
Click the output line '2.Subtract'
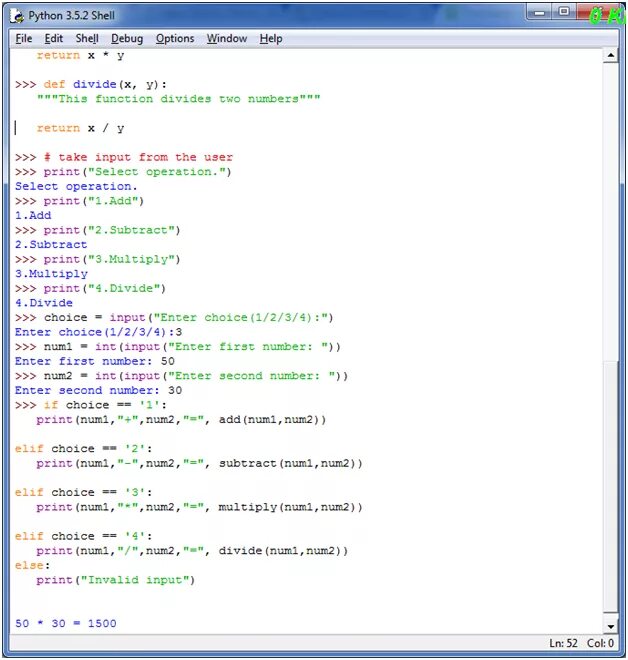click(51, 245)
